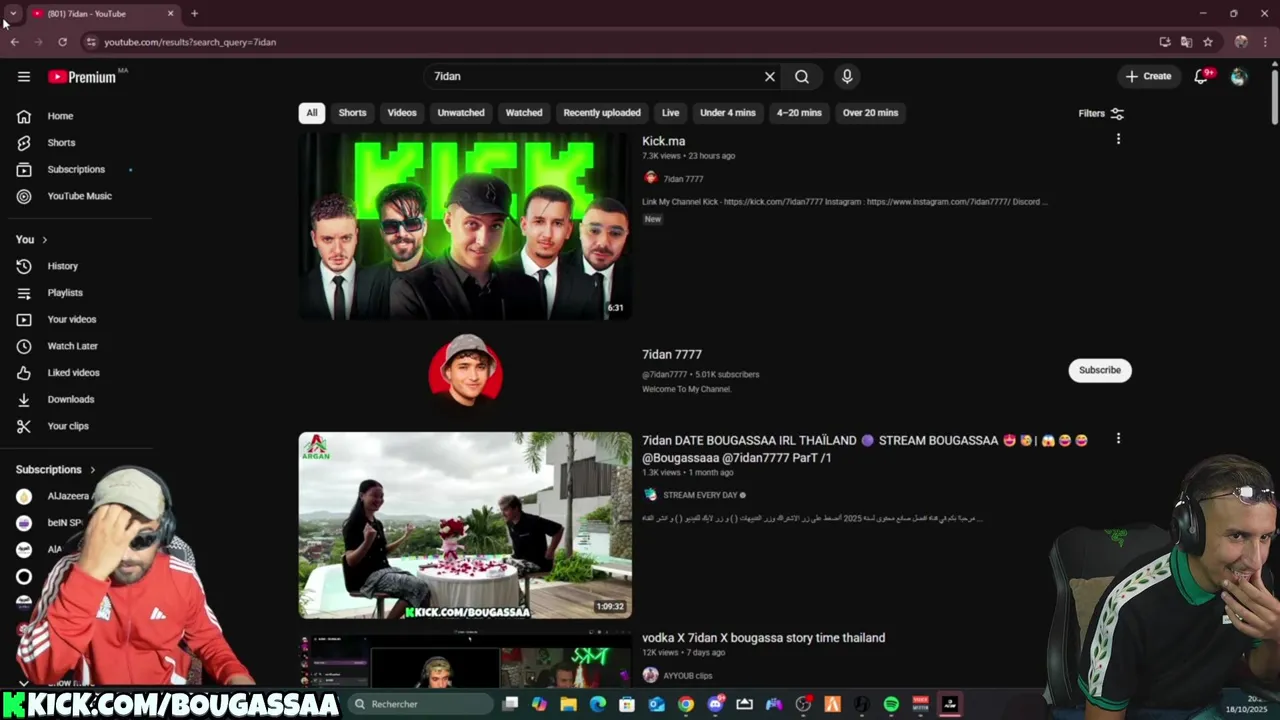Open the Filters panel

coord(1101,113)
